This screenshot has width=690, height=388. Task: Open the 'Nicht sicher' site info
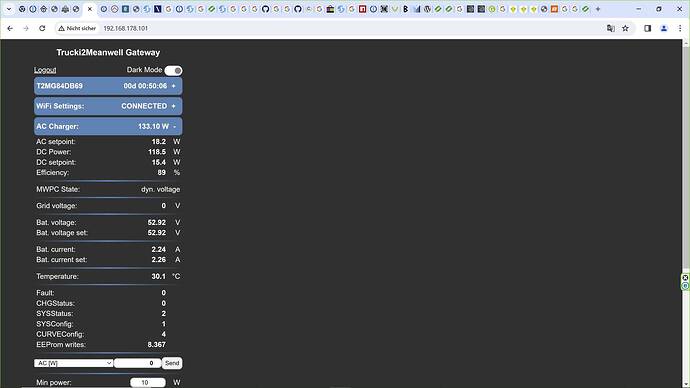click(x=77, y=28)
